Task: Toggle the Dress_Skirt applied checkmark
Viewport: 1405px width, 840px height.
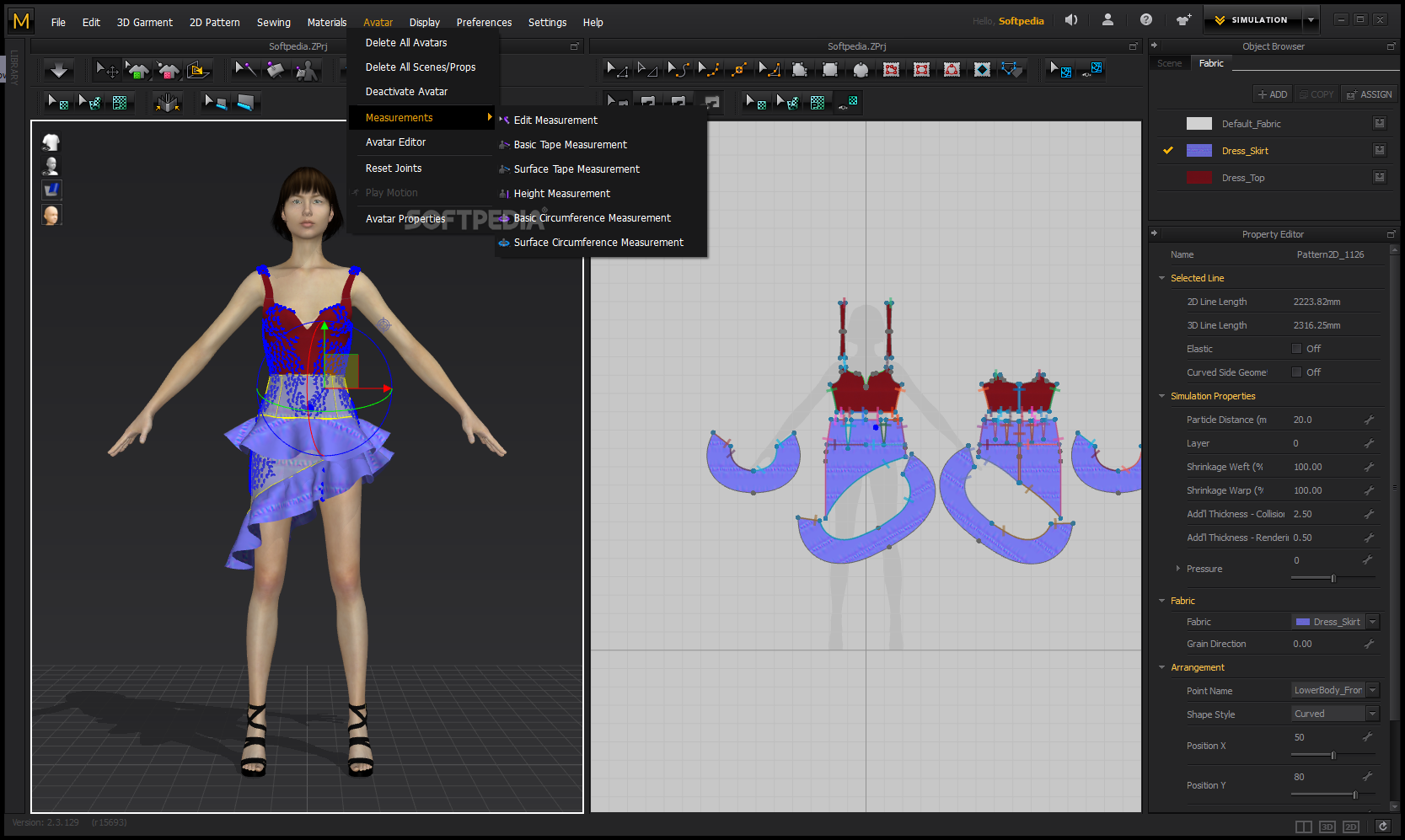Action: coord(1168,150)
